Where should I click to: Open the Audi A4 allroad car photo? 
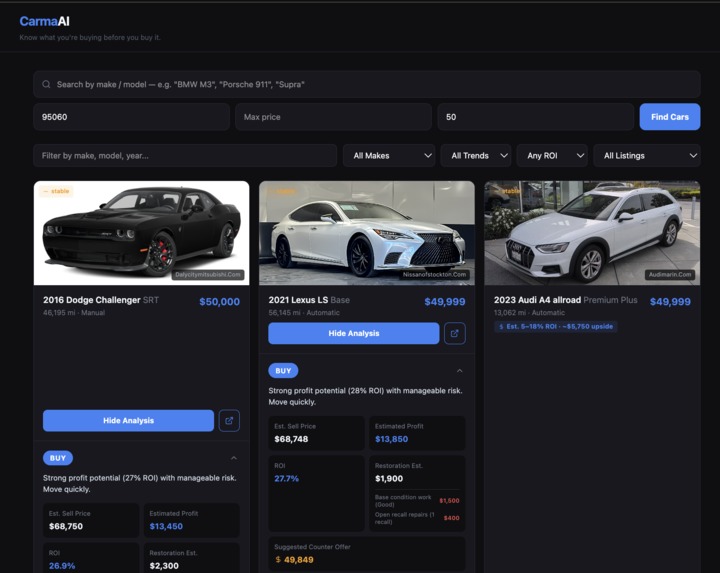pos(592,233)
